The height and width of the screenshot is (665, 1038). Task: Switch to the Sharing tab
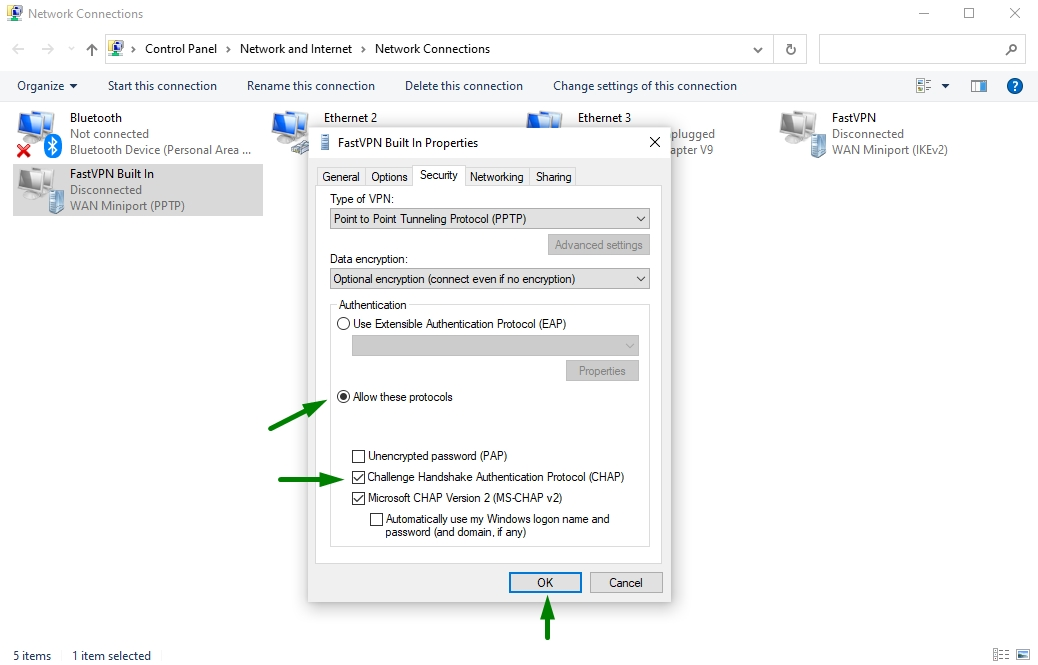click(x=553, y=177)
